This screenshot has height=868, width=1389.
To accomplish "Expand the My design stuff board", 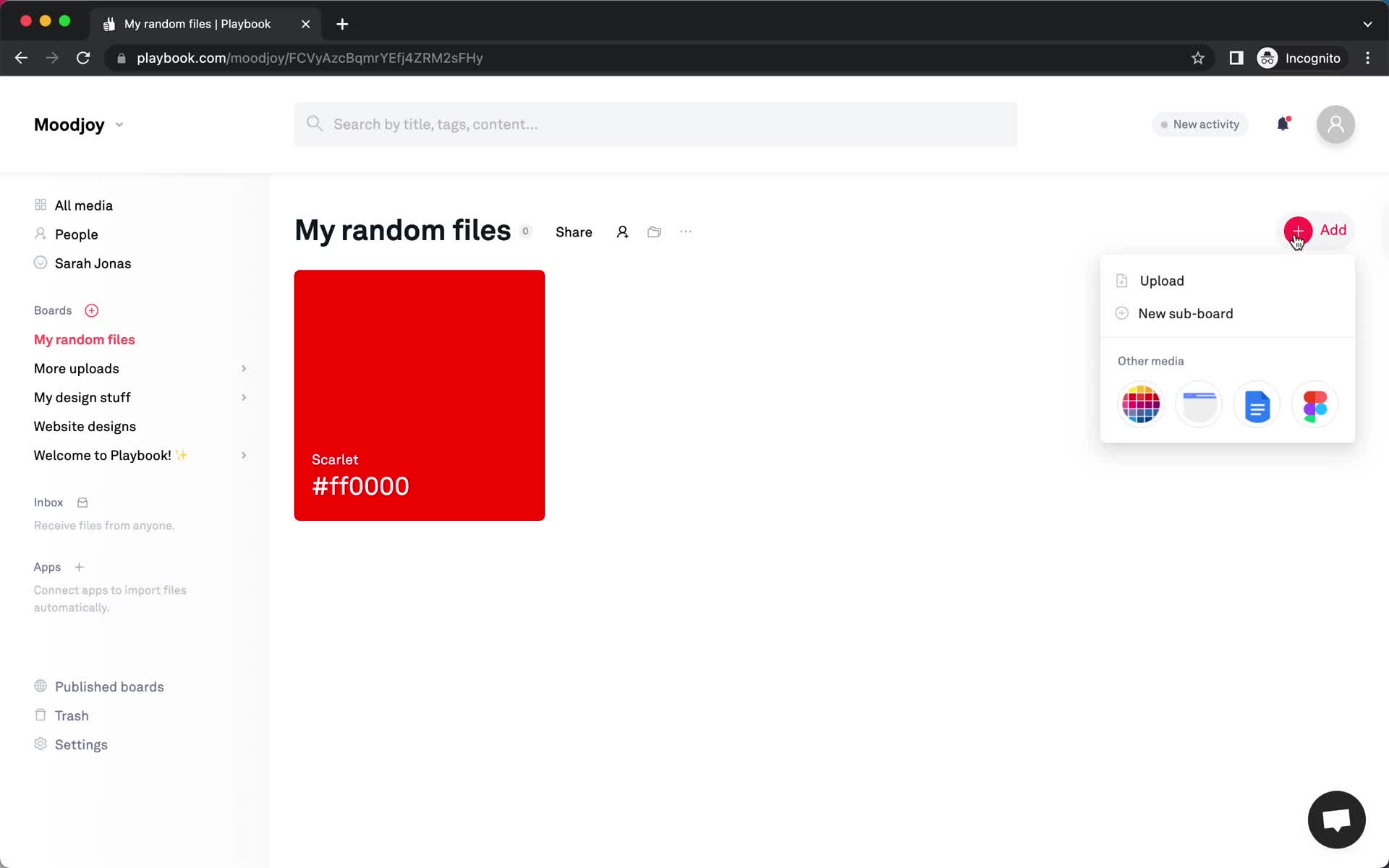I will pyautogui.click(x=242, y=397).
